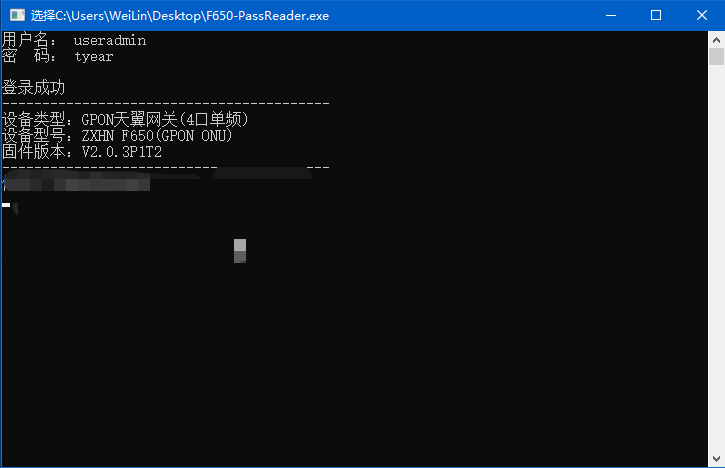Screen dimensions: 725x468
Task: Click the password value tyear
Action: 94,57
